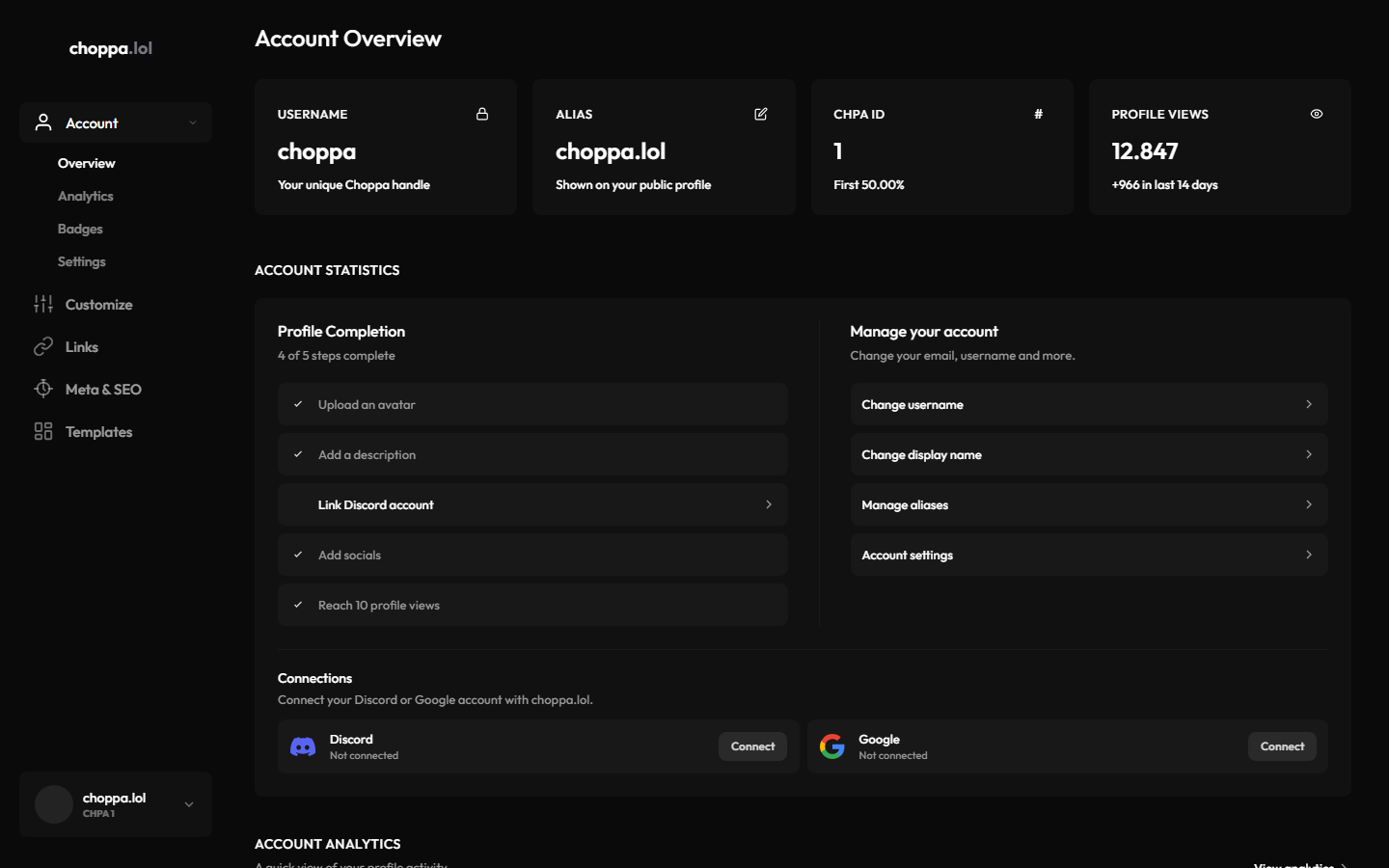Click the Meta & SEO crosshair icon
Screen dimensions: 1389x868
[43, 389]
